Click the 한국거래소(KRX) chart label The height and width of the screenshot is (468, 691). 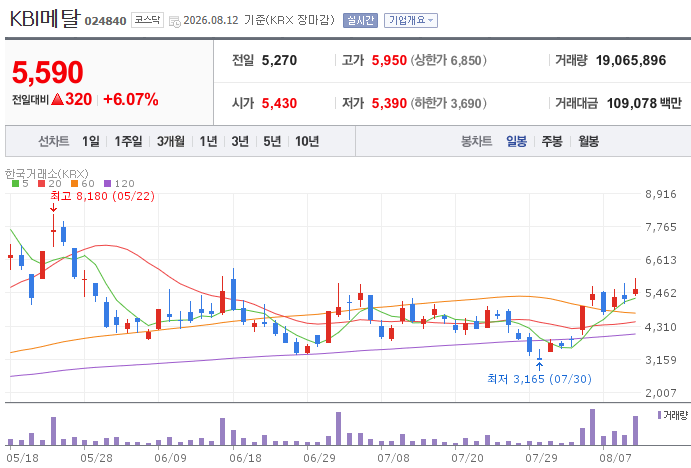point(47,174)
